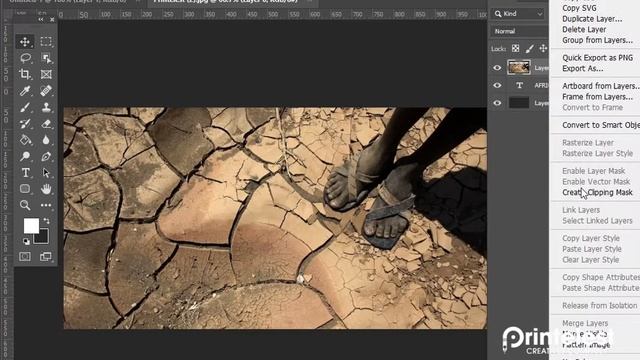Hide the bottom dark layer
640x360 pixels.
497,103
